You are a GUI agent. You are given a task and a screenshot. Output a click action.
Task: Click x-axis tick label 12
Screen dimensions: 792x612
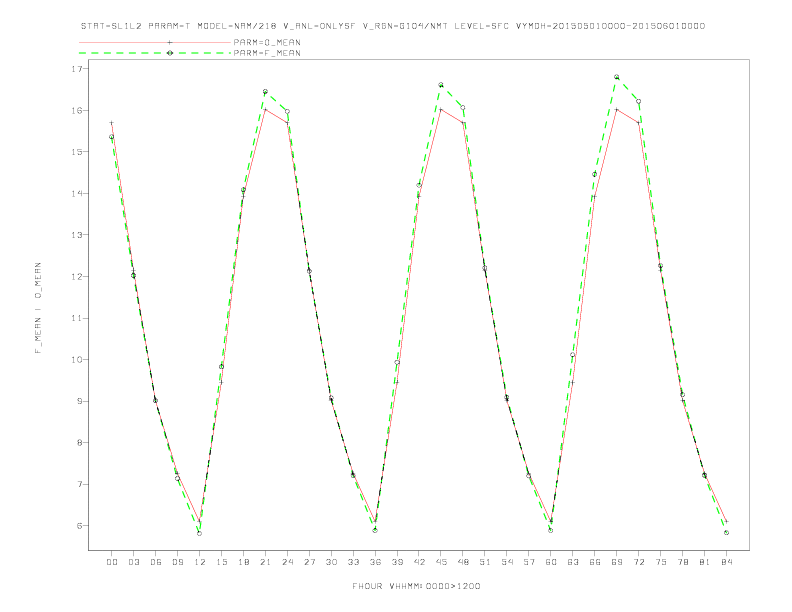200,562
